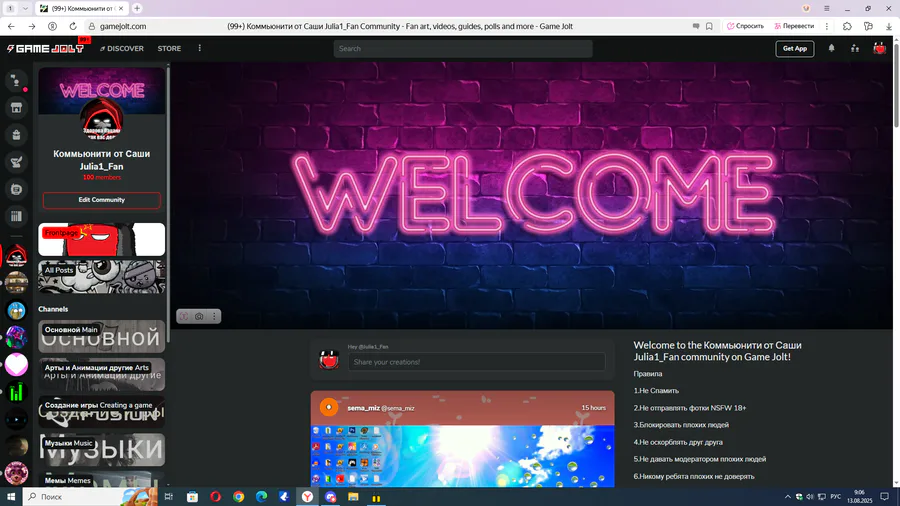
Task: Open the browser extensions puzzle icon
Action: pos(847,26)
